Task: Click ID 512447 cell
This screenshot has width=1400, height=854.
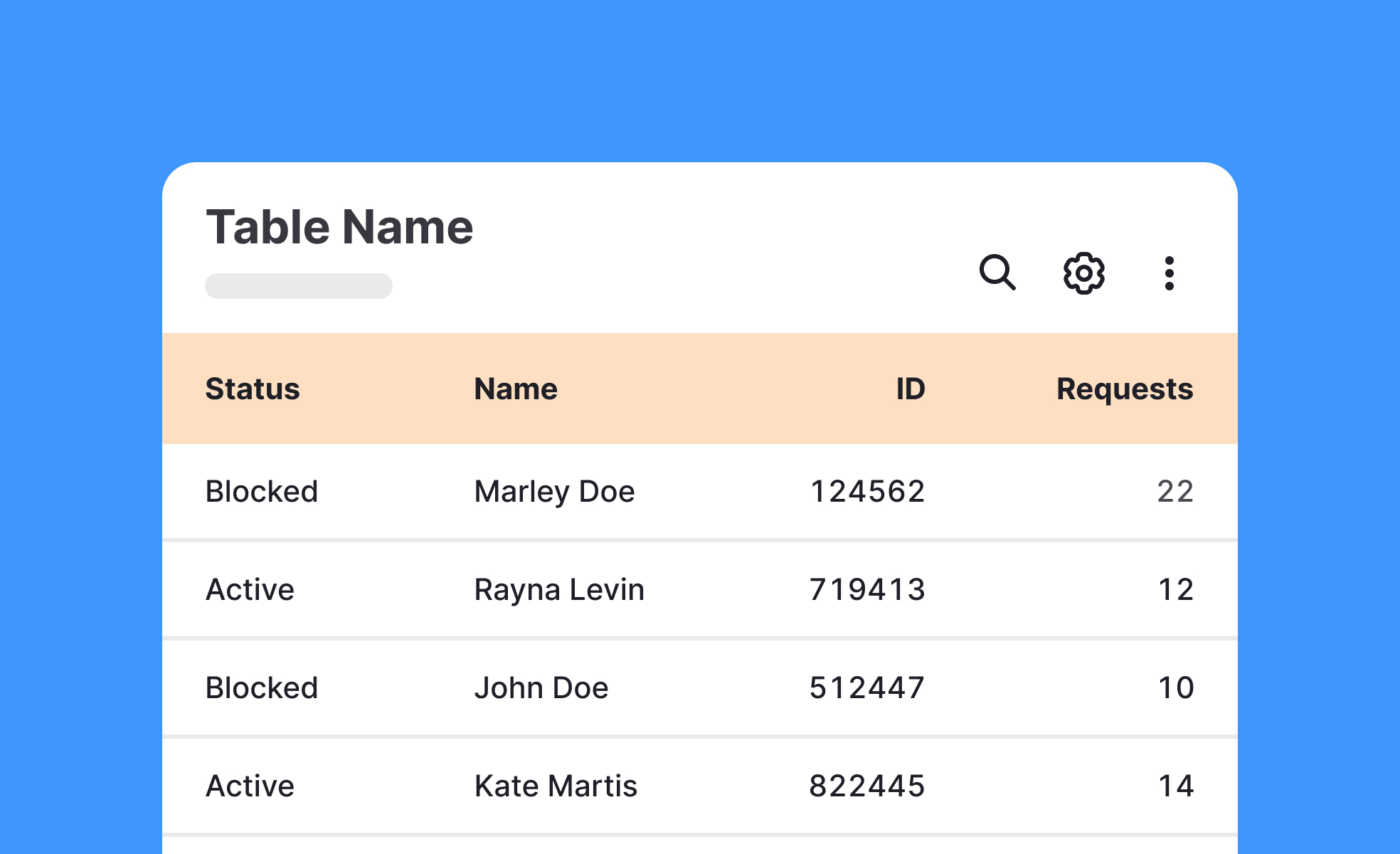Action: tap(866, 688)
